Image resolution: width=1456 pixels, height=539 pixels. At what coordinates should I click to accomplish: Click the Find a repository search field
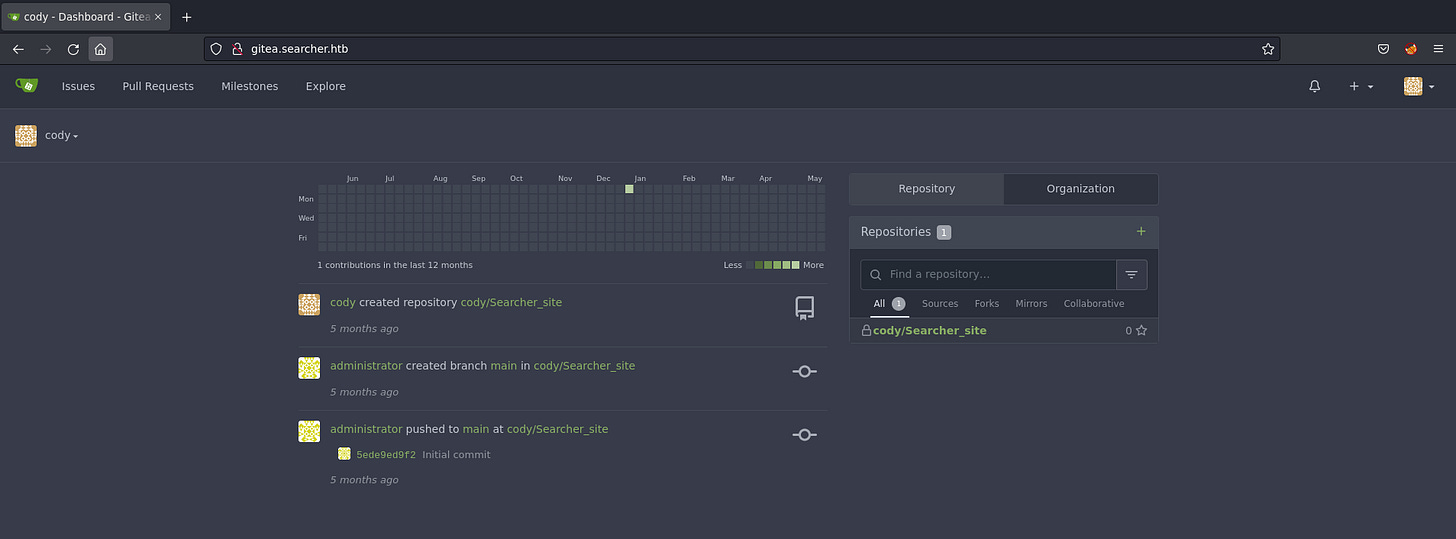tap(988, 274)
